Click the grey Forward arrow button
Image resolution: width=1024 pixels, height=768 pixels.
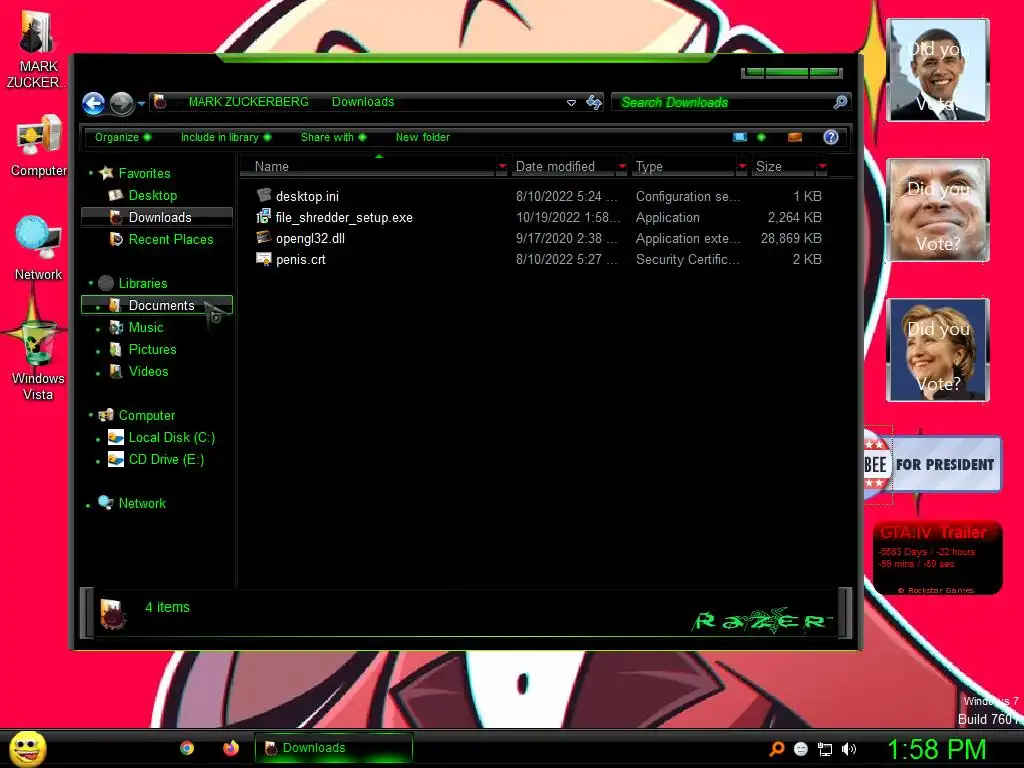[x=121, y=103]
